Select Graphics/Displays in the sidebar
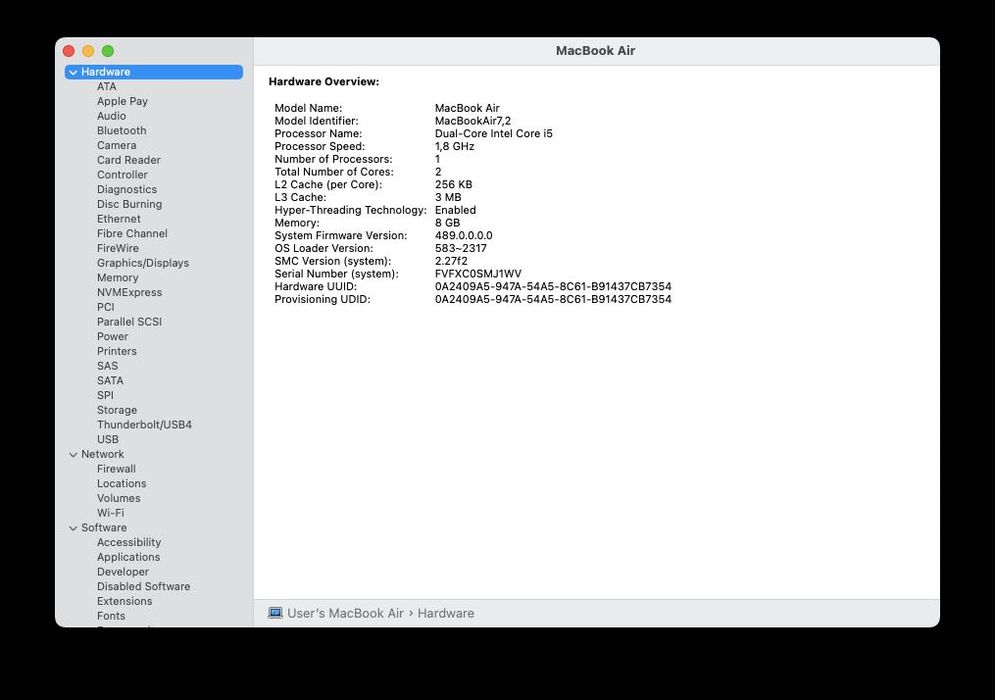The width and height of the screenshot is (995, 700). point(143,263)
